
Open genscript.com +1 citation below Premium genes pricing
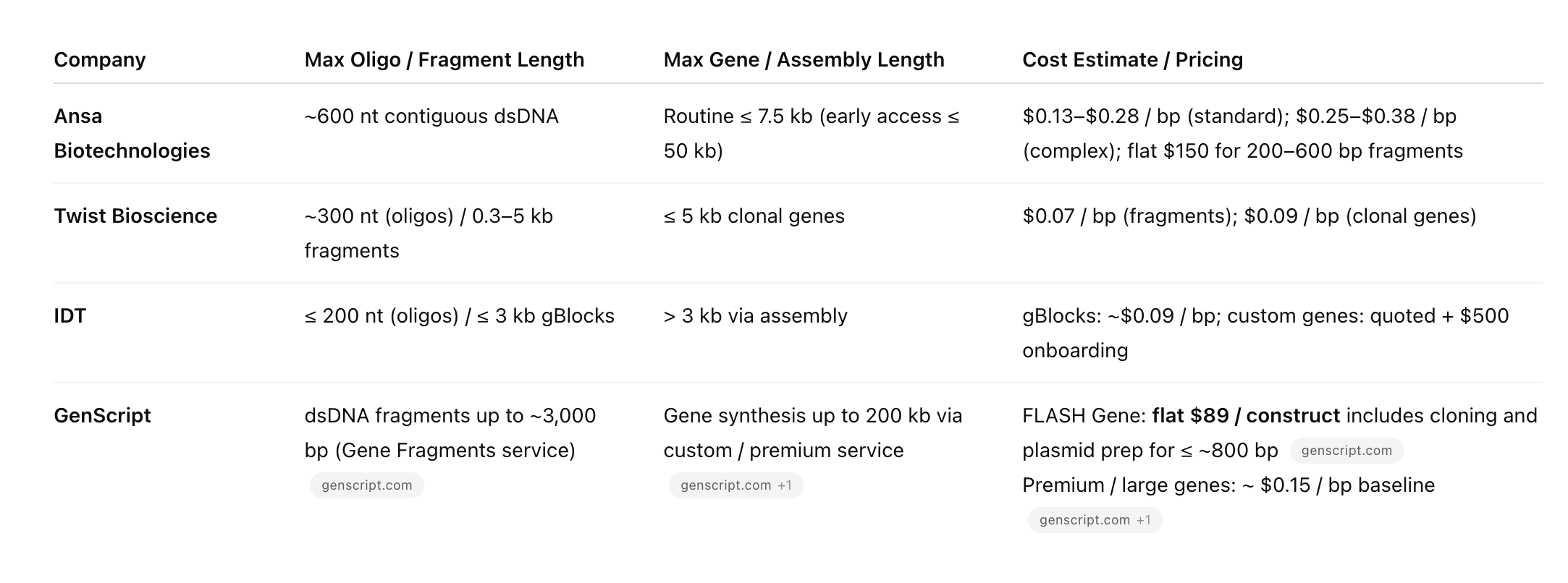click(x=1095, y=520)
